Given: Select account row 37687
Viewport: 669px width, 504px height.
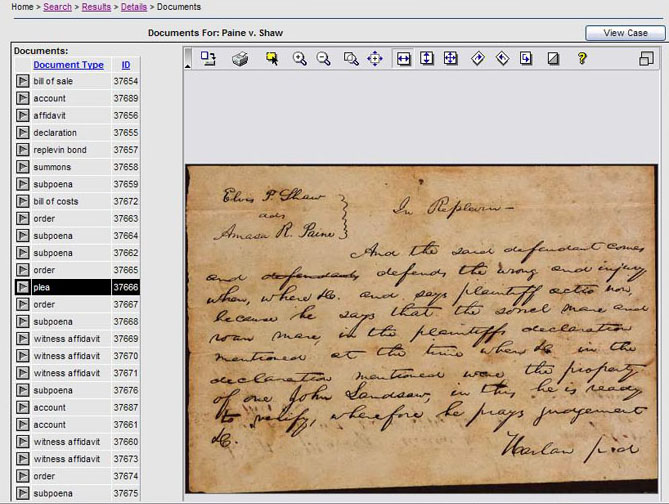Looking at the screenshot, I should point(77,408).
